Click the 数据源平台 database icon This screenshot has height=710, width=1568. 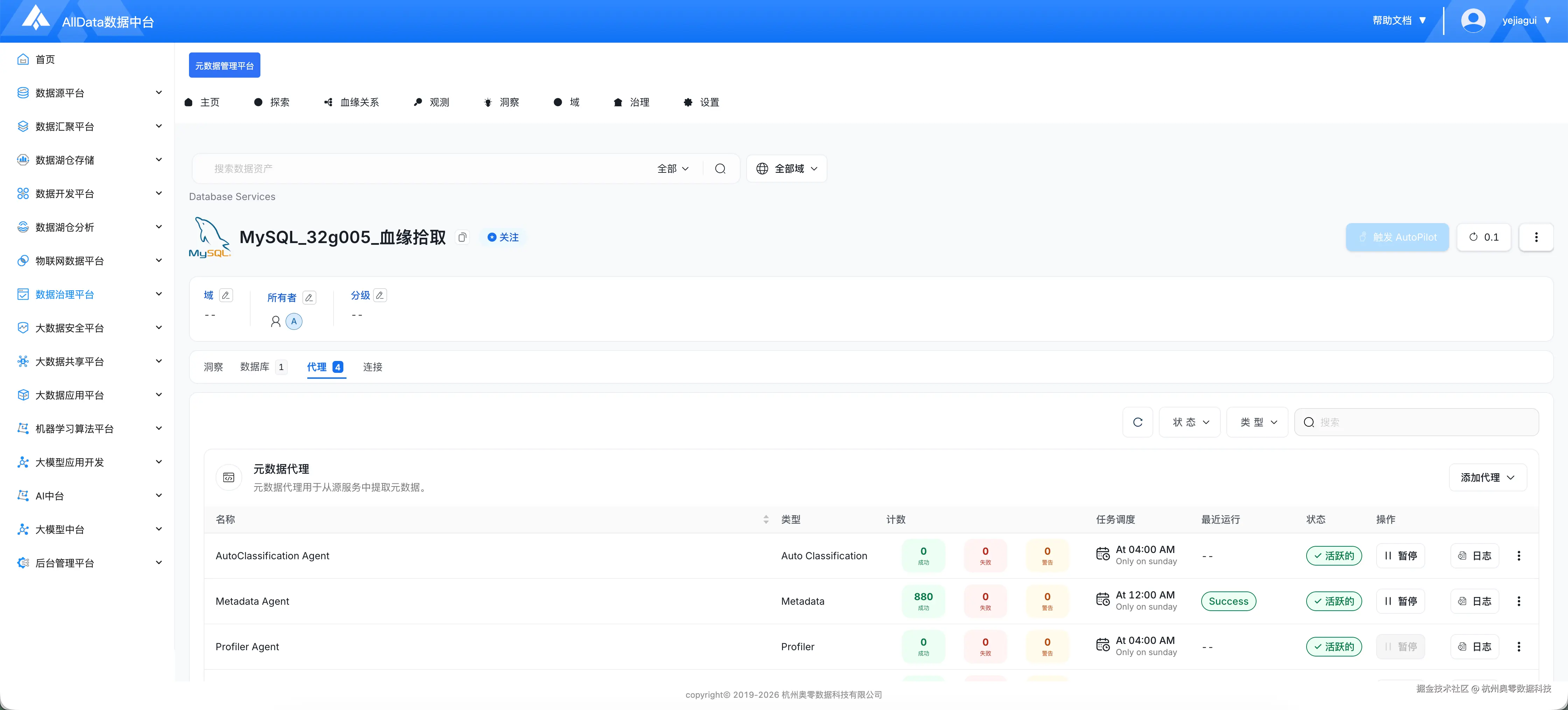(x=23, y=92)
